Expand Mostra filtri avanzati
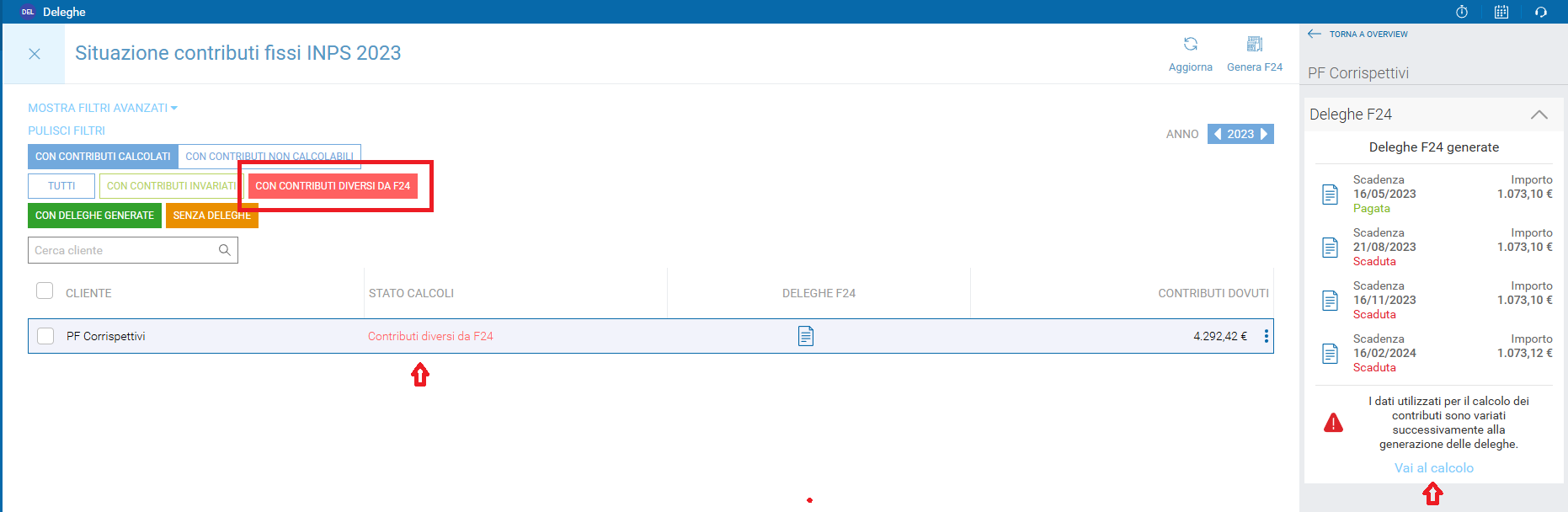The image size is (1568, 512). click(x=103, y=108)
